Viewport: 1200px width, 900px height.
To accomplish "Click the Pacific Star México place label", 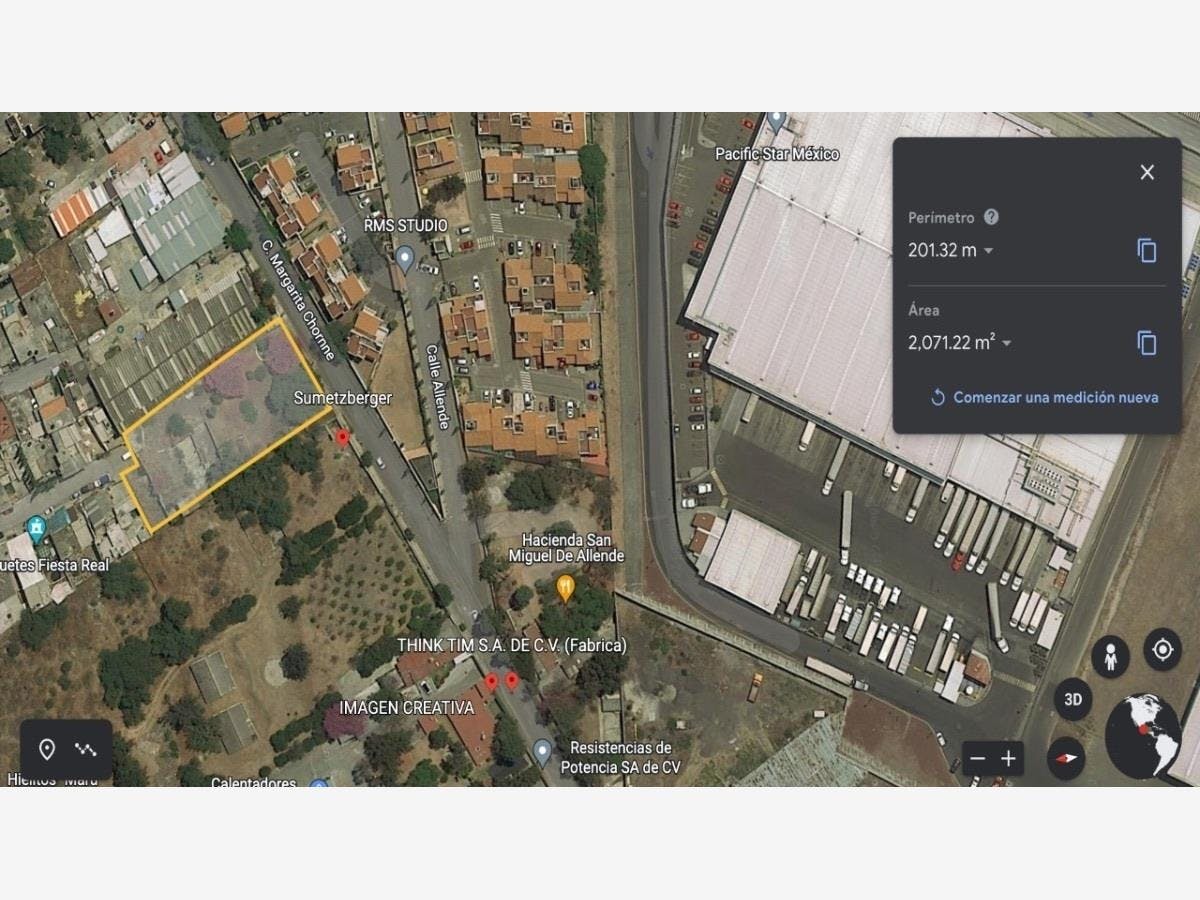I will pyautogui.click(x=777, y=154).
